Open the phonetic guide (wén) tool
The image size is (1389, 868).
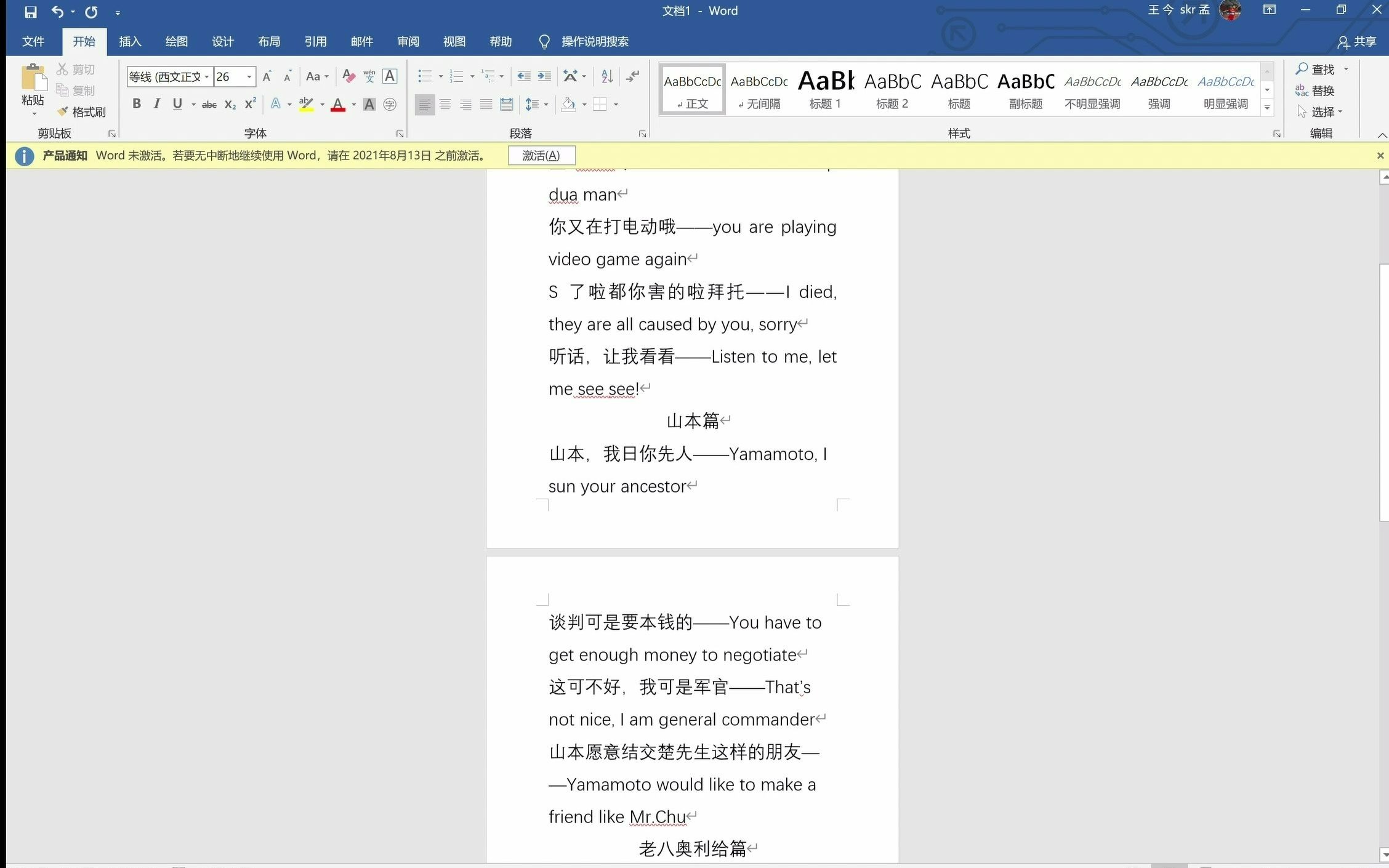[x=369, y=76]
